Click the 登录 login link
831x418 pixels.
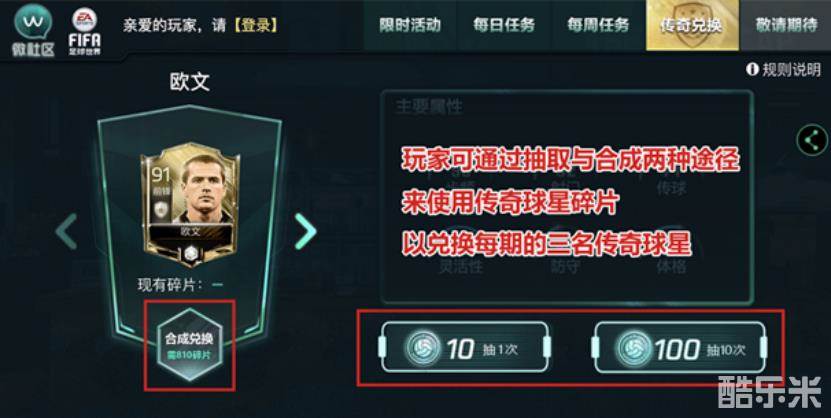[x=255, y=25]
